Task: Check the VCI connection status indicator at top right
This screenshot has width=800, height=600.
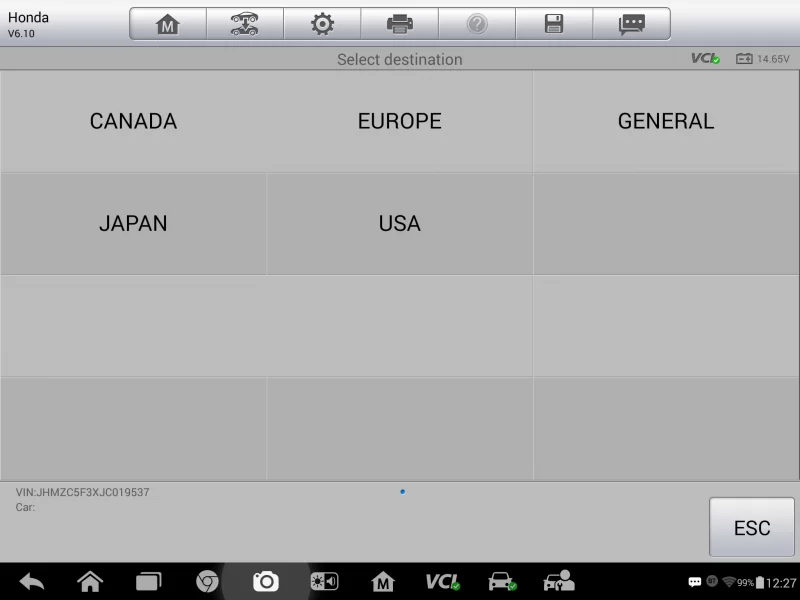Action: [x=705, y=59]
